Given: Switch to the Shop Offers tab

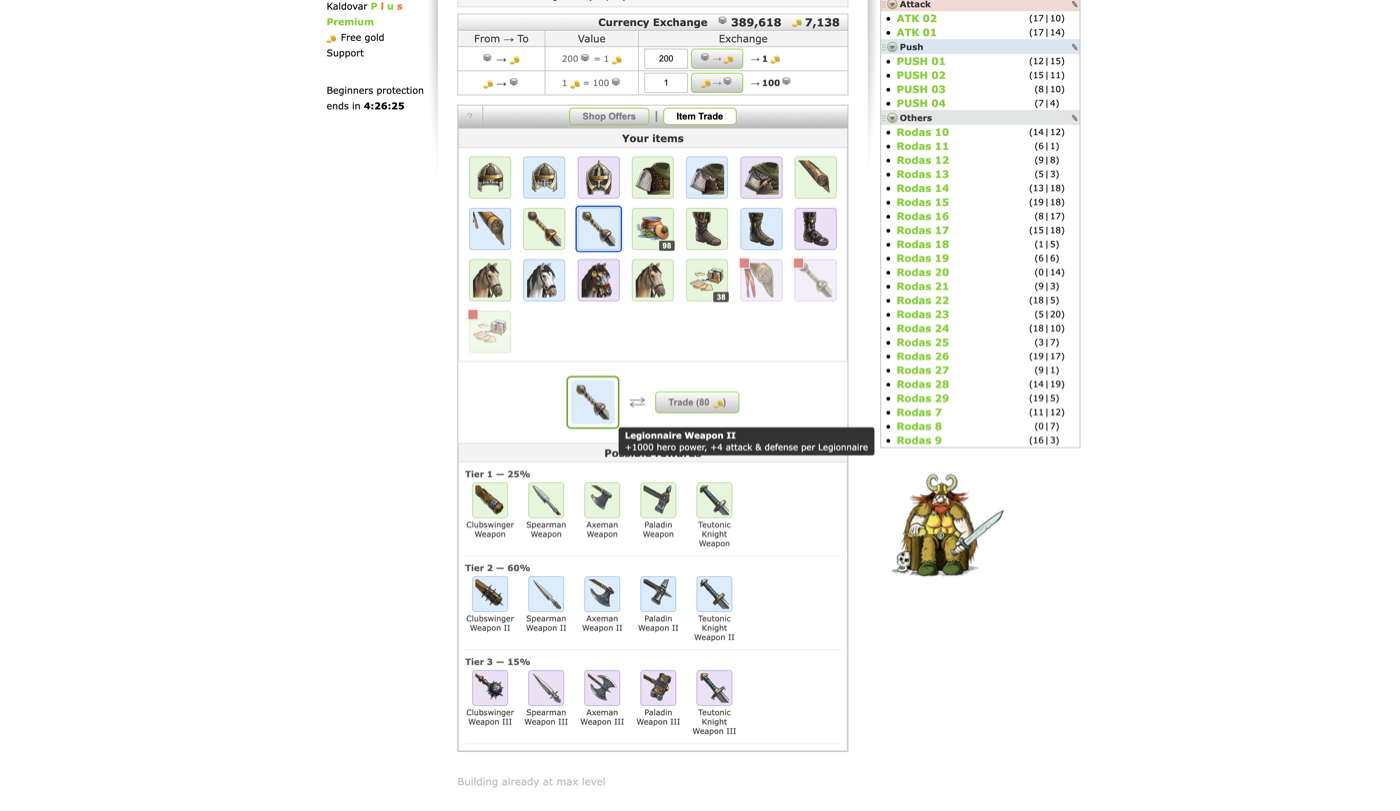Looking at the screenshot, I should click(x=609, y=117).
